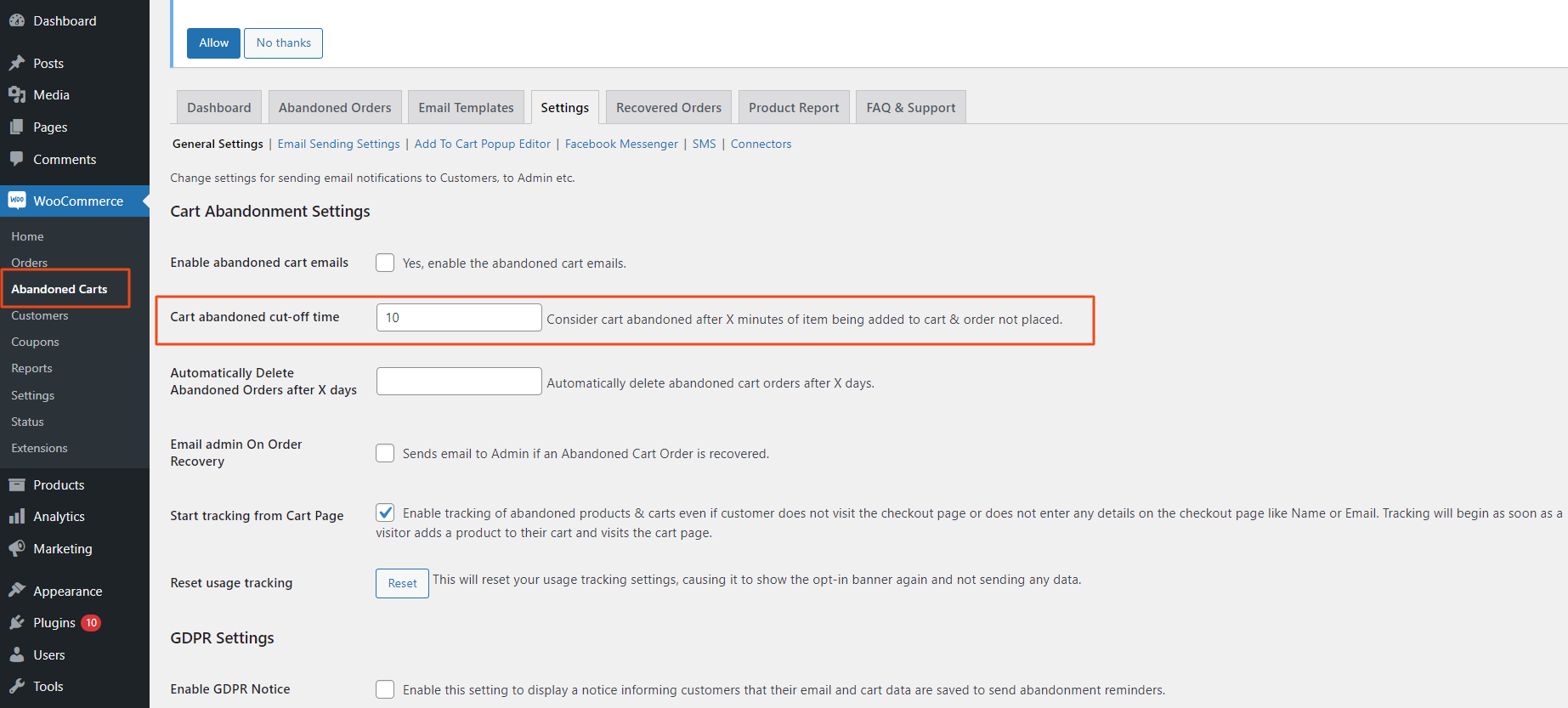Click 'Enable abandoned cart emails' label
The height and width of the screenshot is (708, 1568).
[259, 263]
